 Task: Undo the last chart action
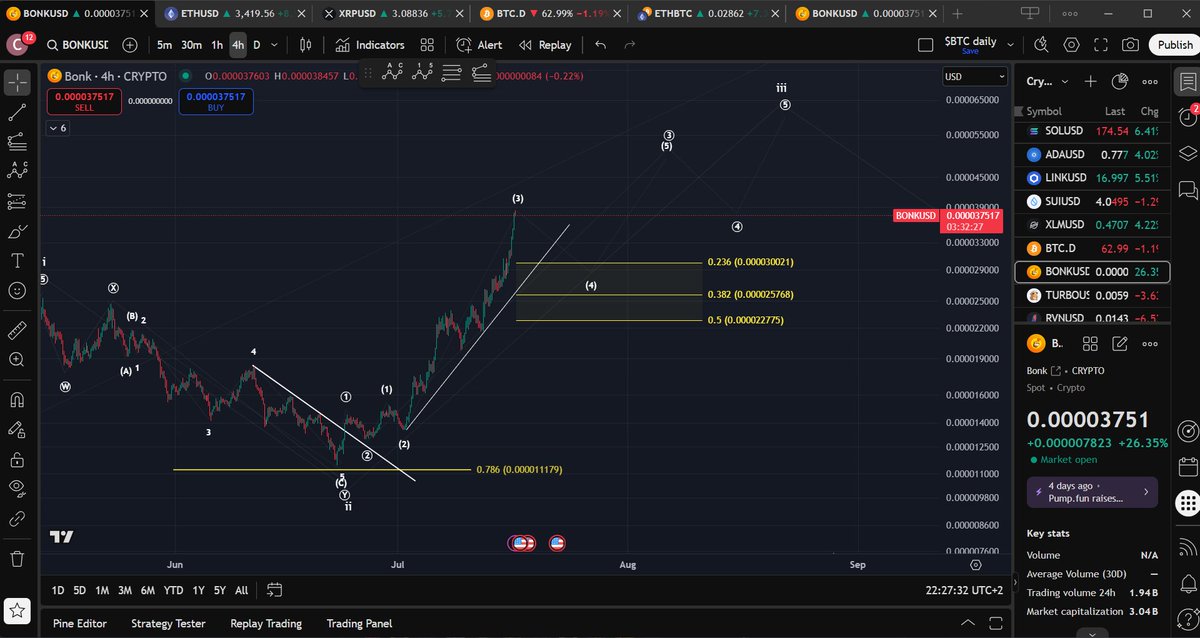[600, 45]
